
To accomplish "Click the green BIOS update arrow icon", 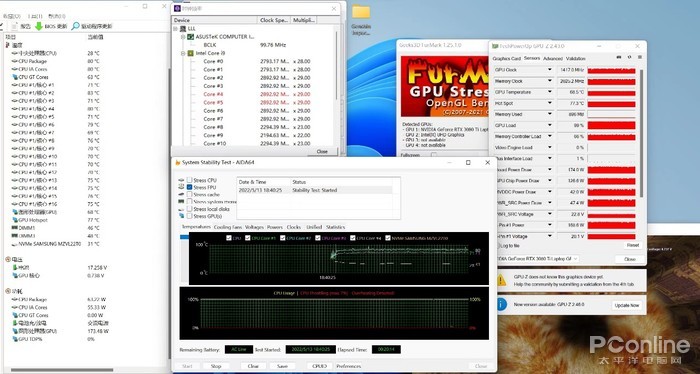I will coord(38,26).
